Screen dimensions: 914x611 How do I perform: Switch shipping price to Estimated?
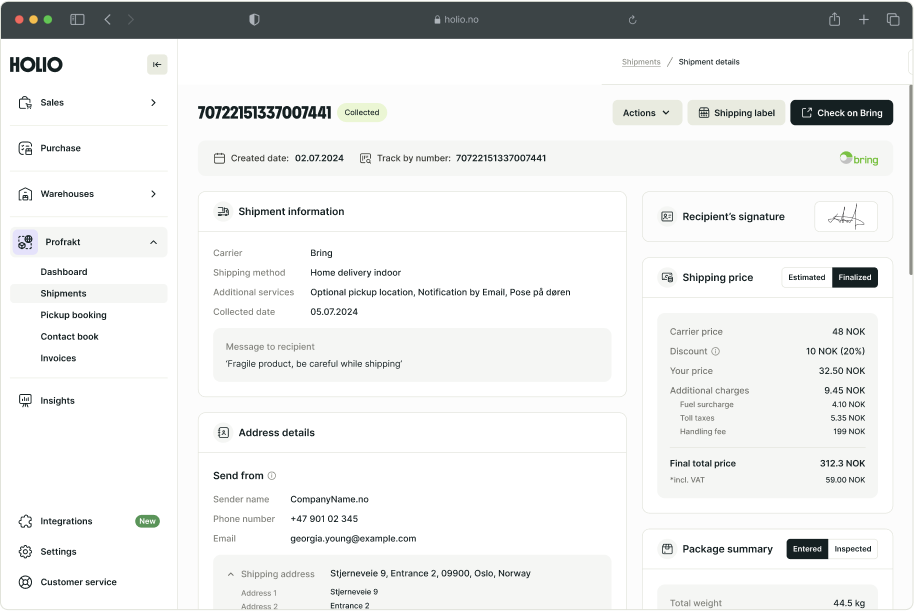(x=806, y=277)
